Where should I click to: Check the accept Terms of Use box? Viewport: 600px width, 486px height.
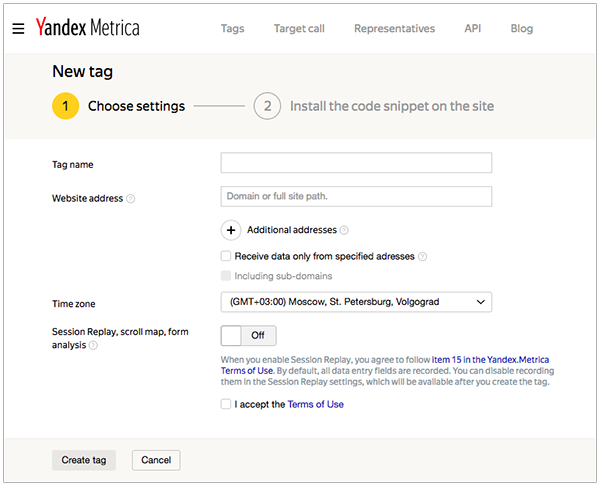tap(226, 404)
